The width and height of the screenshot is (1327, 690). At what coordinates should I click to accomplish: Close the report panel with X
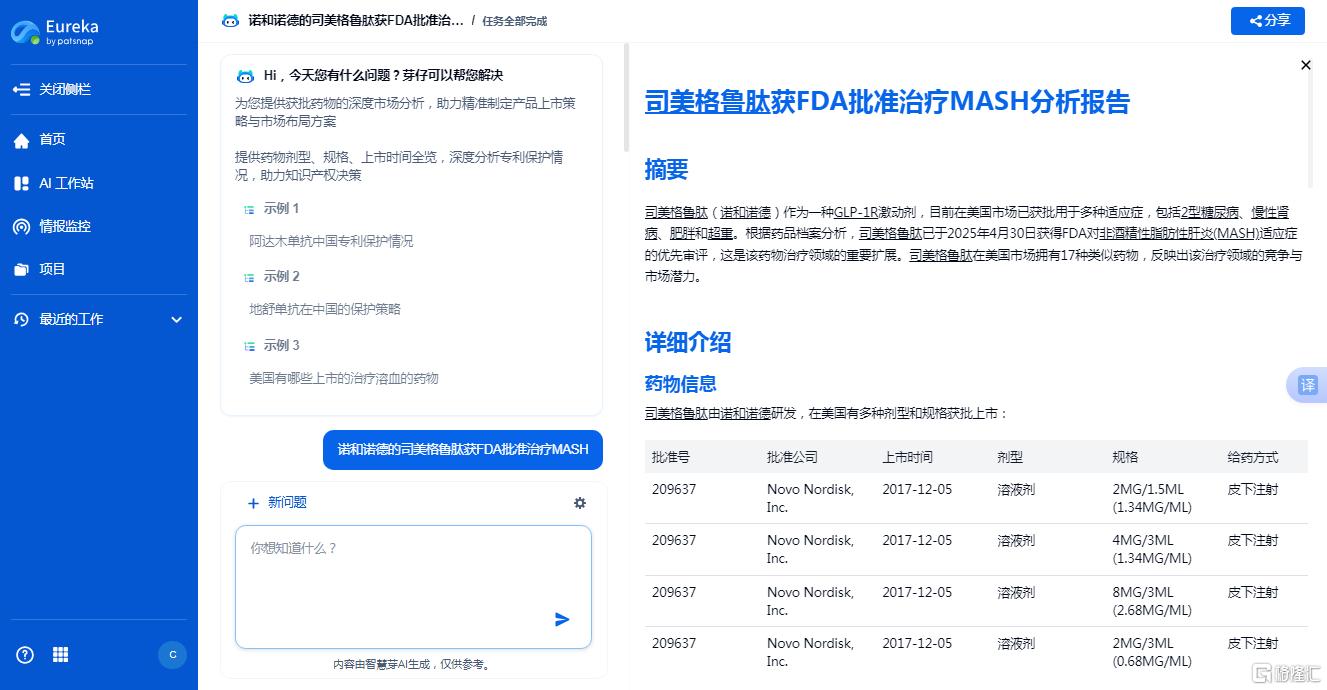tap(1305, 65)
